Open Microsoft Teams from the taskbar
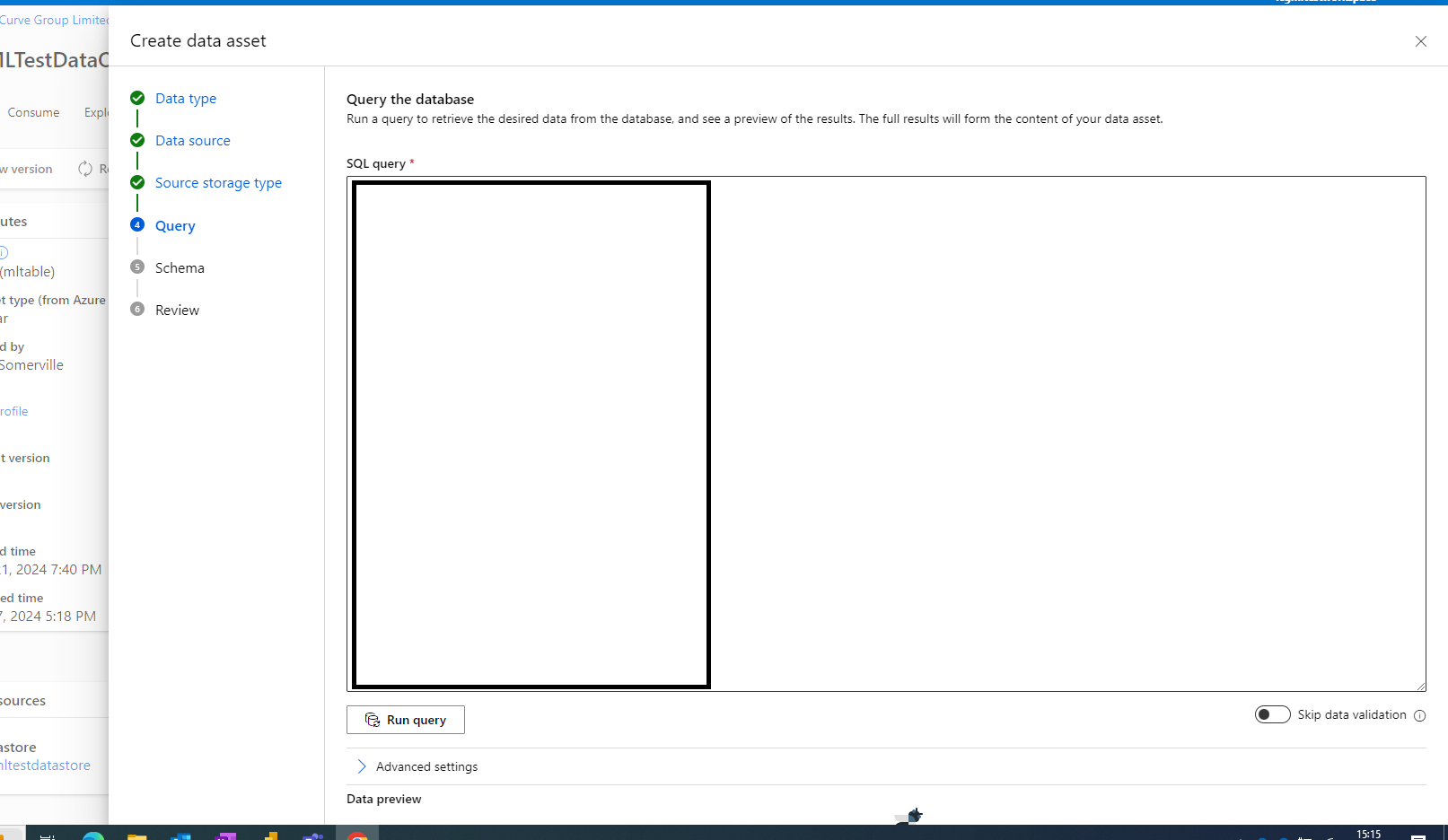The height and width of the screenshot is (840, 1448). pos(312,837)
